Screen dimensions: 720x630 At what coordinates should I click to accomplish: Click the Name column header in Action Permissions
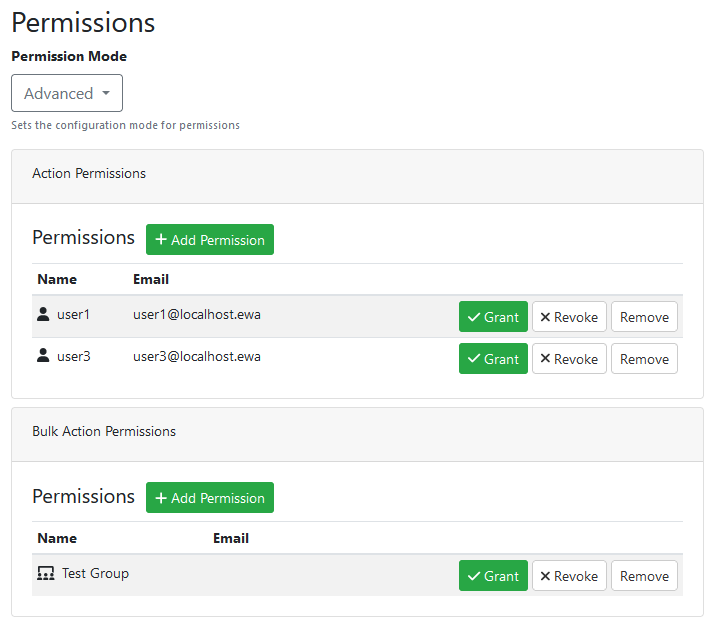pos(57,279)
